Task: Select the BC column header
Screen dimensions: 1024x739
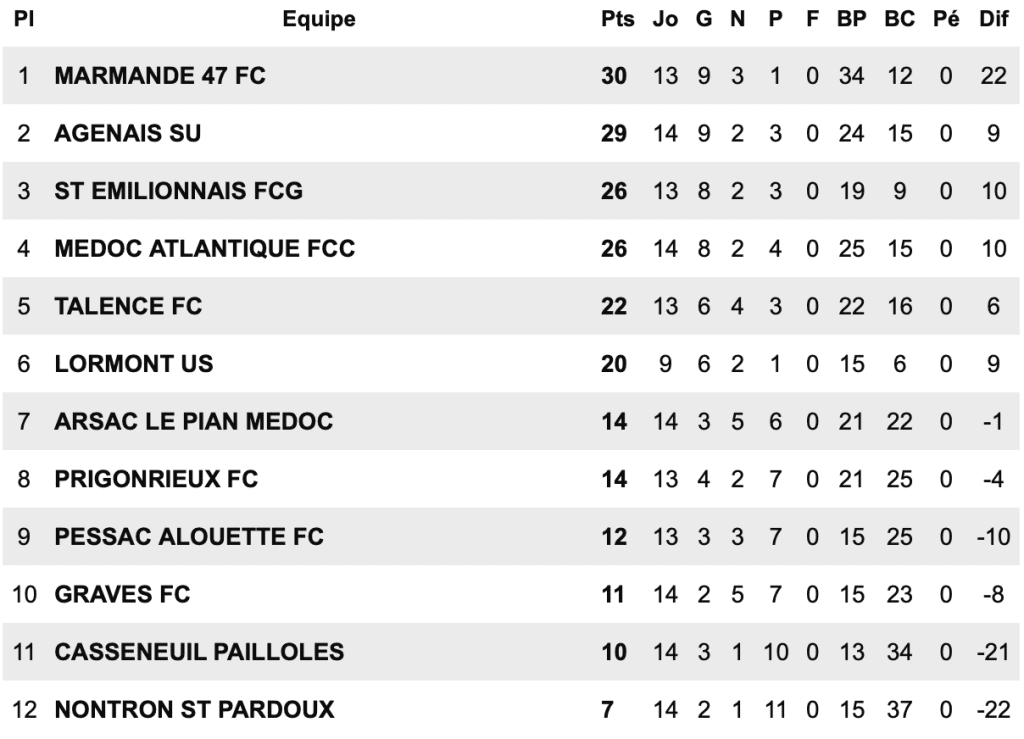Action: tap(900, 19)
